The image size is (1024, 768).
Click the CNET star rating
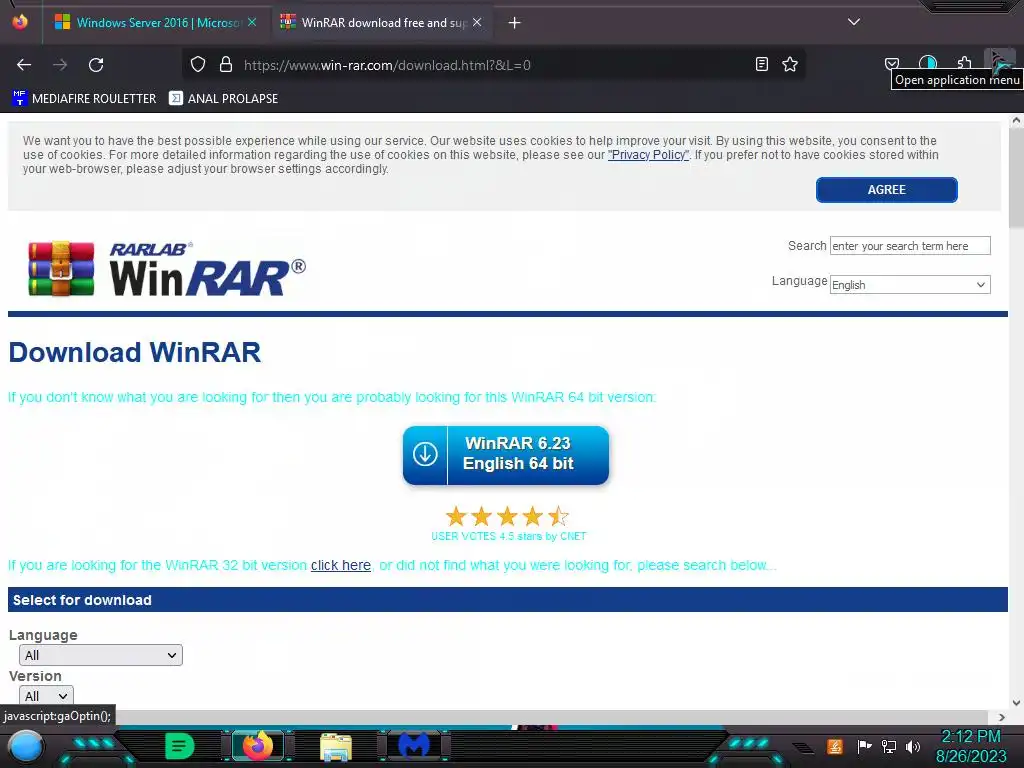(x=507, y=517)
